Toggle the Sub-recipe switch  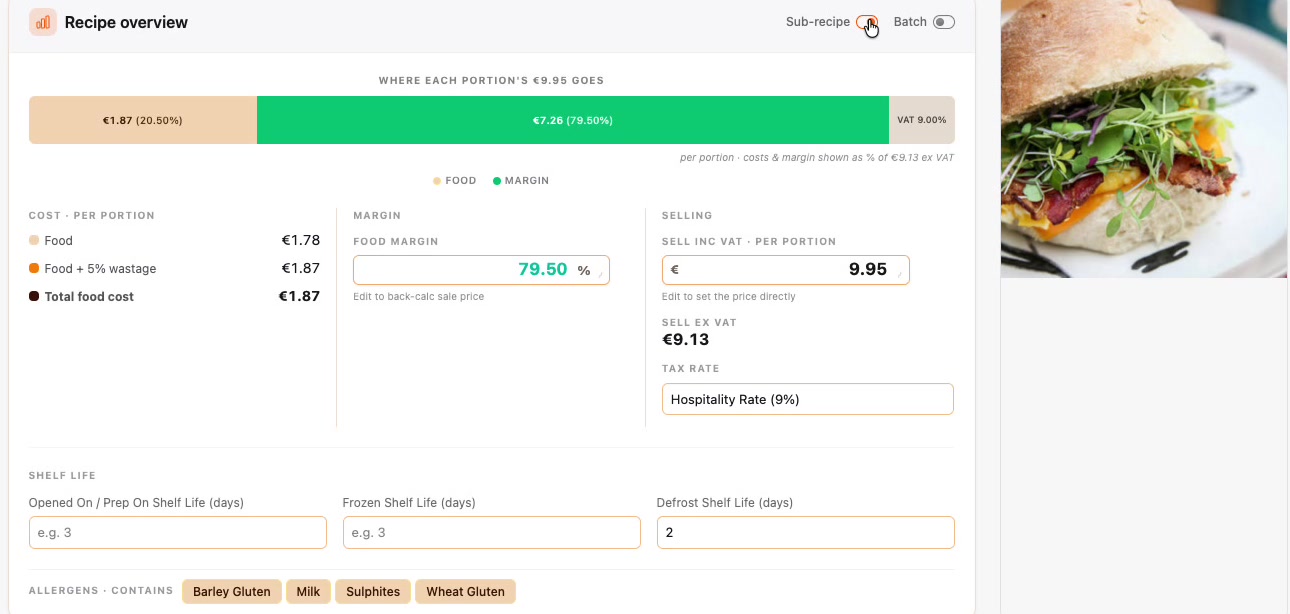pyautogui.click(x=867, y=22)
